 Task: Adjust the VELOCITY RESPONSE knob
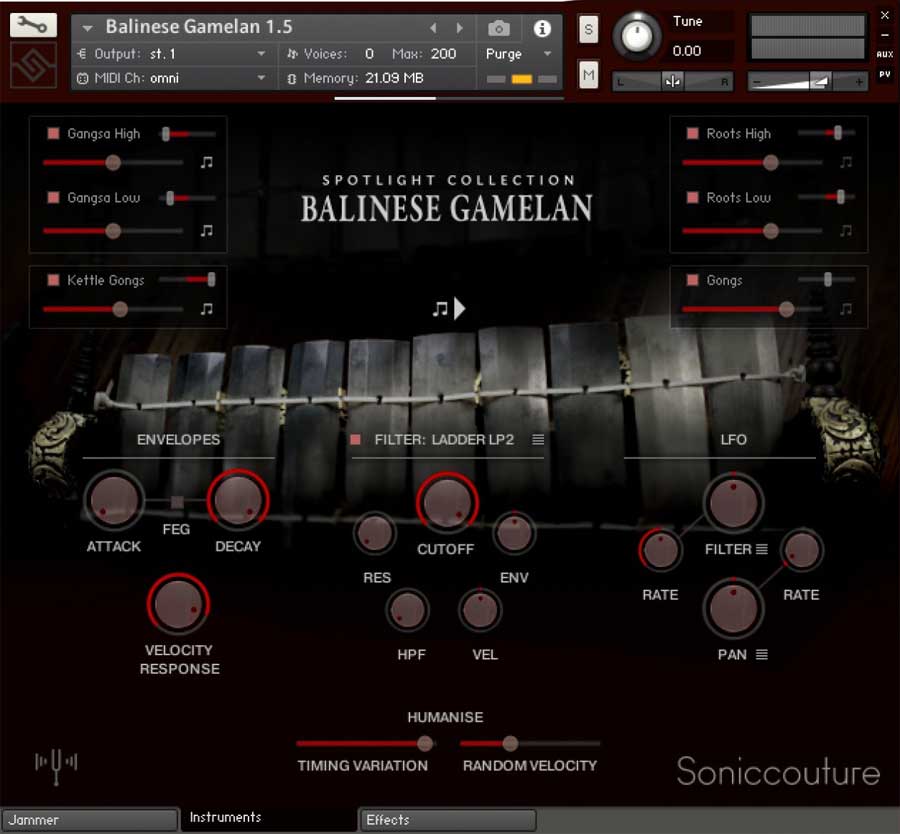point(179,603)
